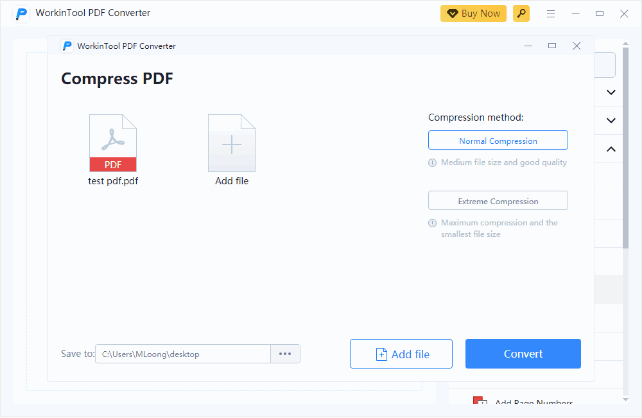Expand the first sidebar chevron section

coord(611,92)
